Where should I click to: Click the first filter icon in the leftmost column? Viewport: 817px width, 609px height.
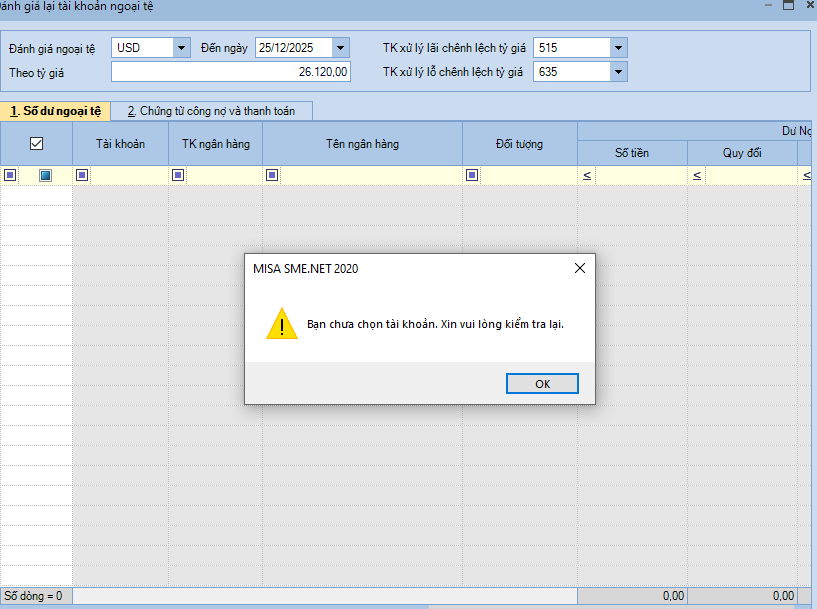(10, 176)
